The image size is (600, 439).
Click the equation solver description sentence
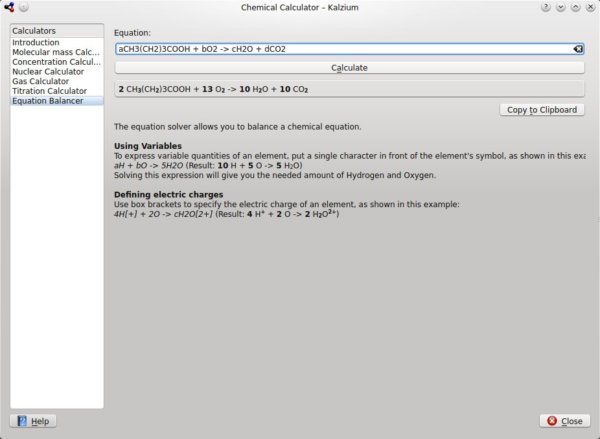click(x=238, y=127)
